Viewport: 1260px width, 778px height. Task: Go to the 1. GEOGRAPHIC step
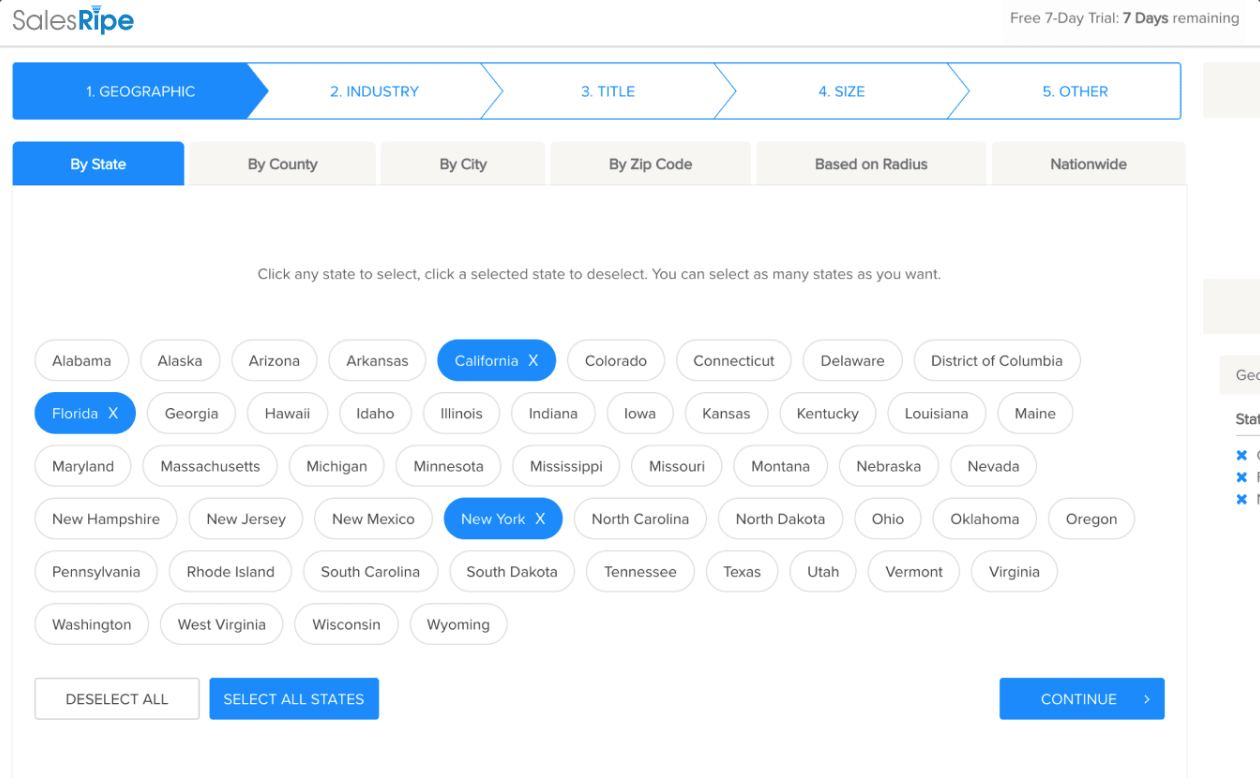click(x=140, y=91)
